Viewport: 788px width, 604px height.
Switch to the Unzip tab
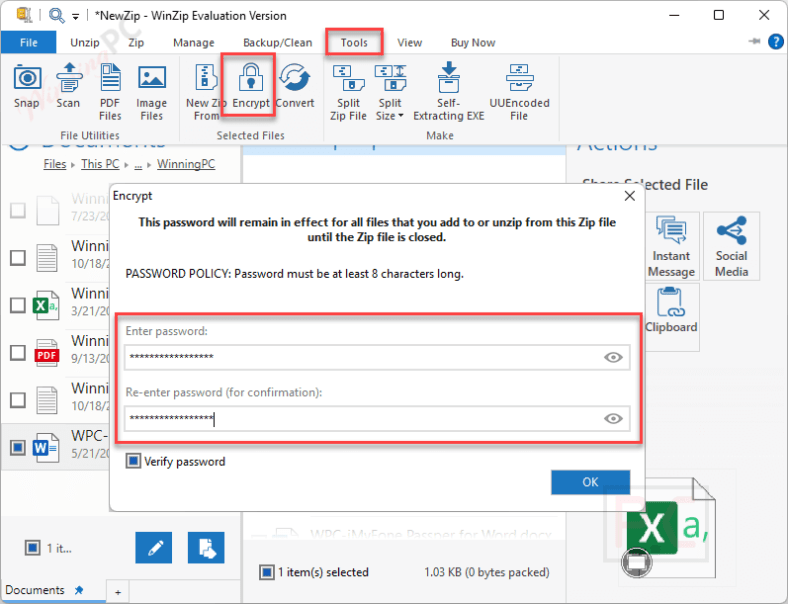point(85,43)
